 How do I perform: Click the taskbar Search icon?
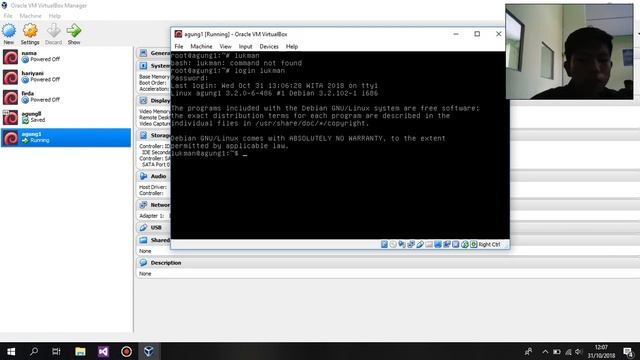(x=34, y=351)
